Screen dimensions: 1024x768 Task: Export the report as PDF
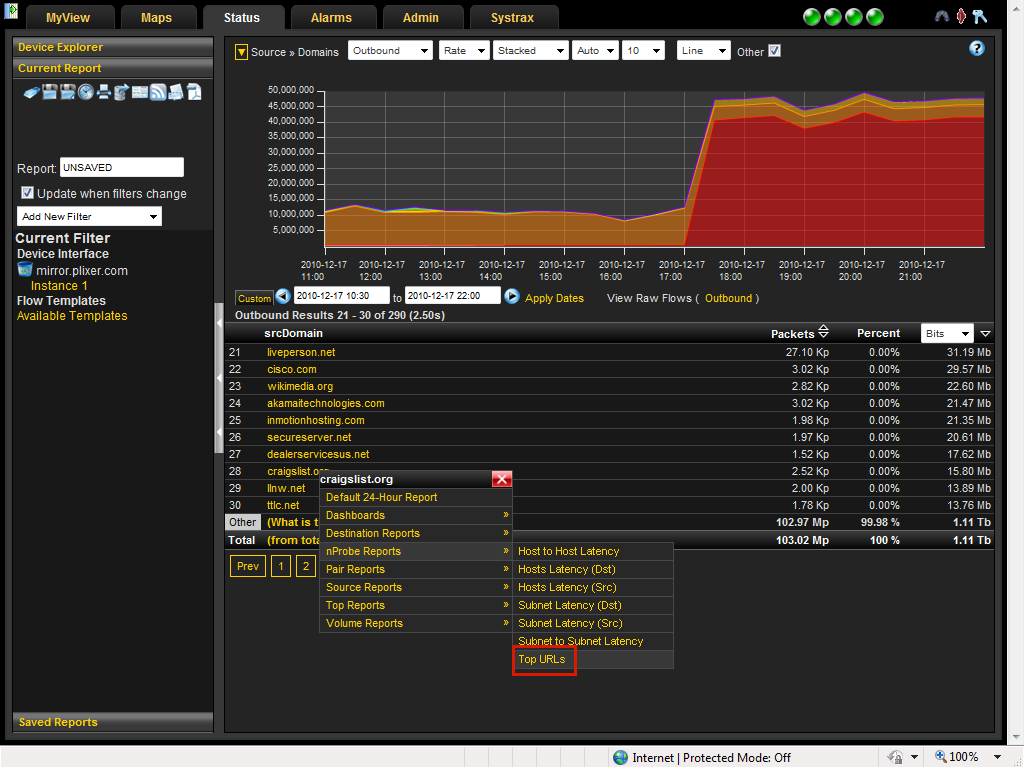pos(194,92)
